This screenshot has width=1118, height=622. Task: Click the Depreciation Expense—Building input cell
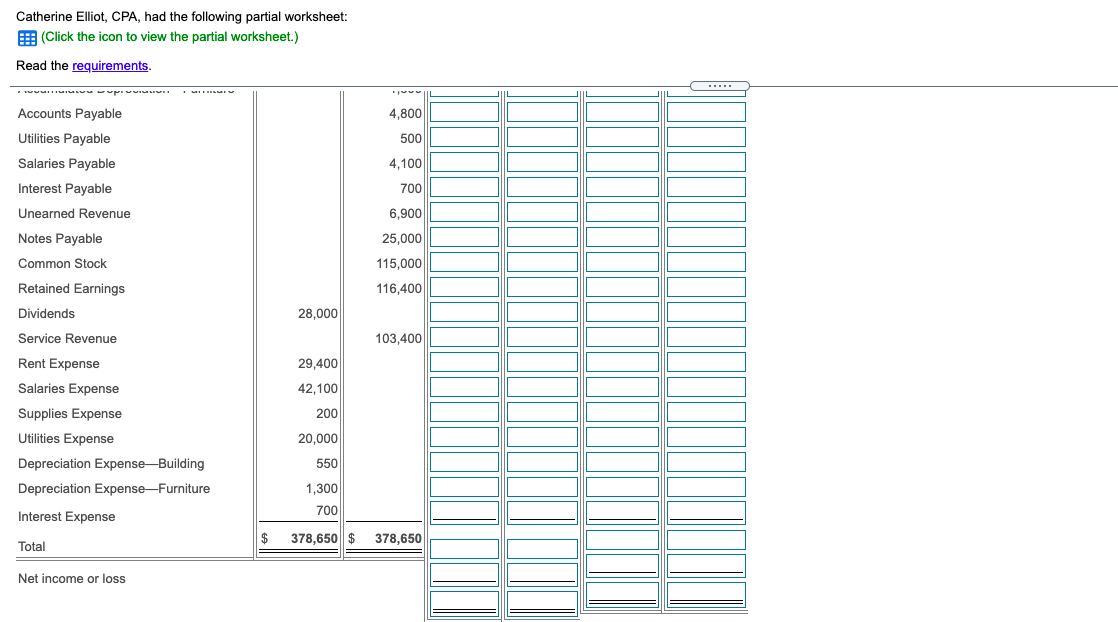[x=464, y=461]
